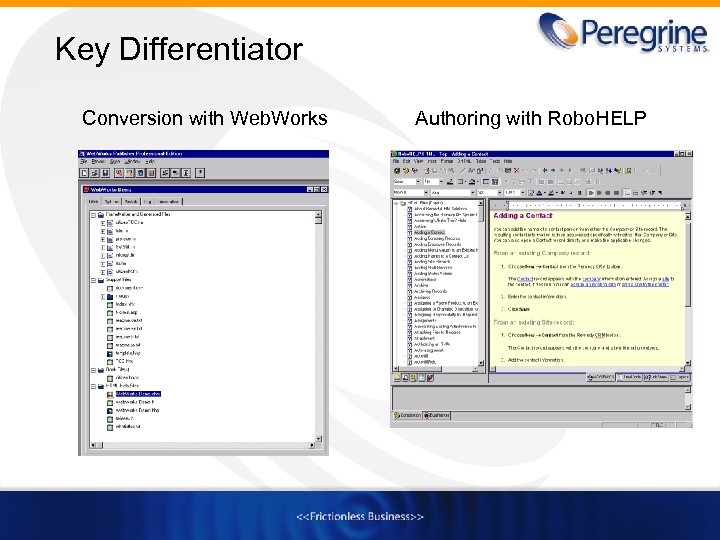Click the scroll up arrow in WebWorks file tree
This screenshot has width=720, height=540.
click(318, 214)
